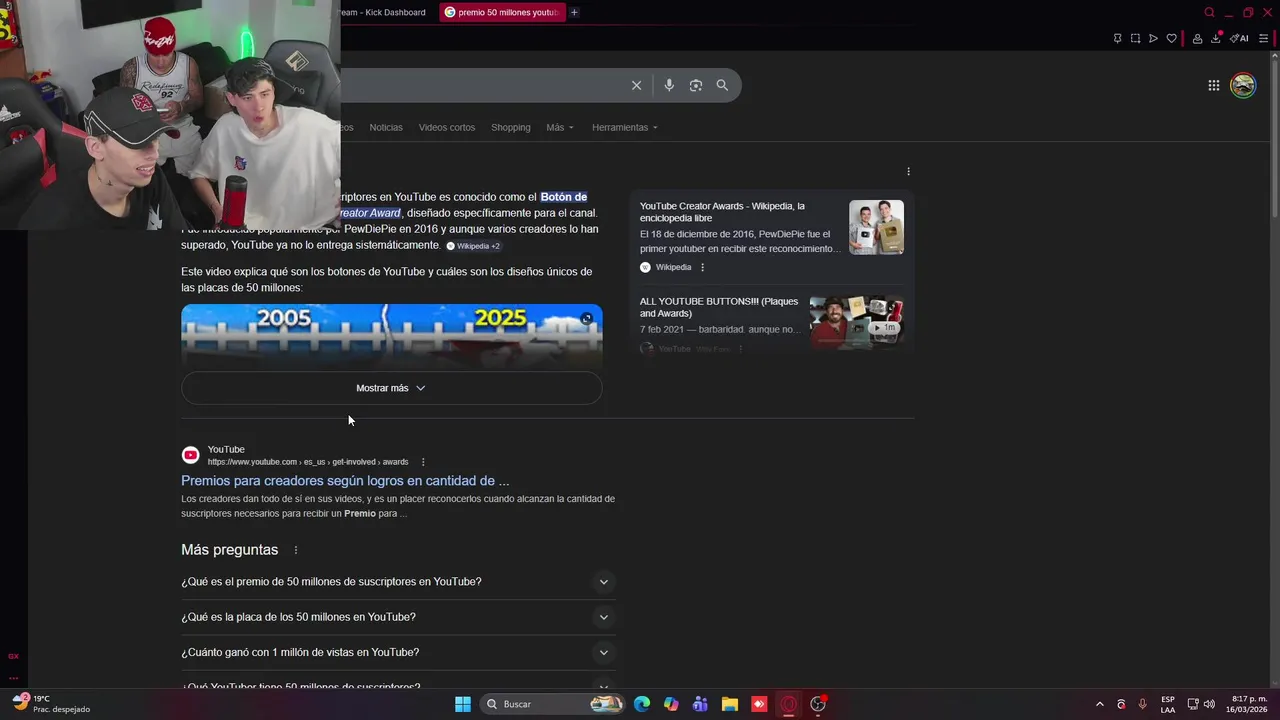
Task: Open YouTube result three-dot menu
Action: pyautogui.click(x=423, y=462)
